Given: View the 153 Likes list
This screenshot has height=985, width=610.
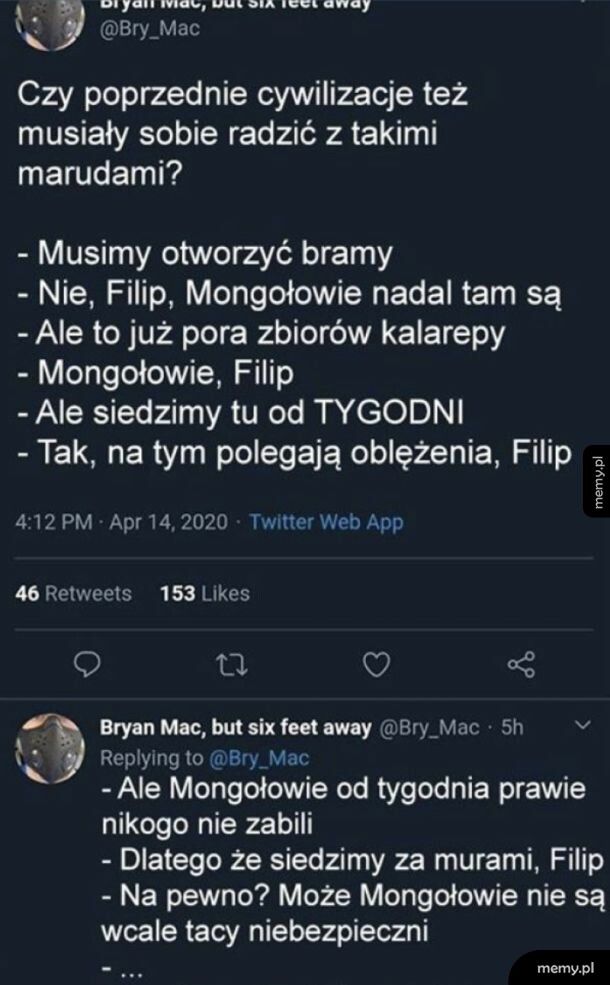Looking at the screenshot, I should point(205,593).
